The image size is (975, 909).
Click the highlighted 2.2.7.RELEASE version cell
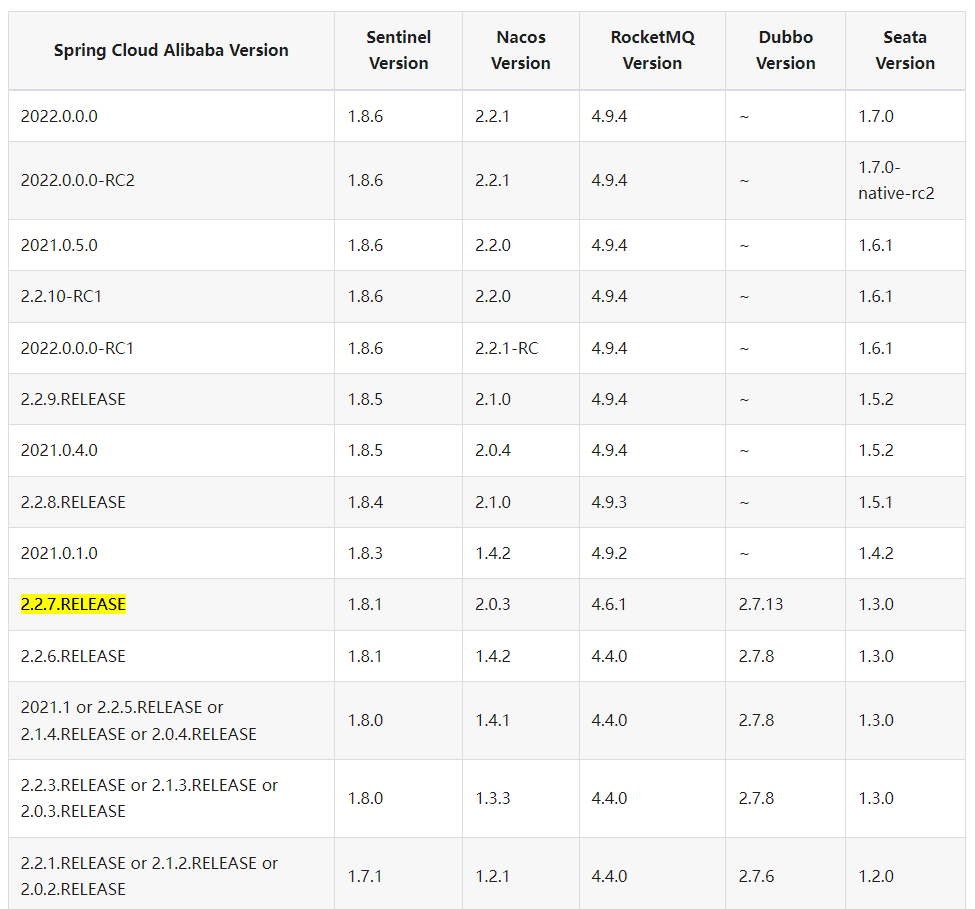point(73,604)
